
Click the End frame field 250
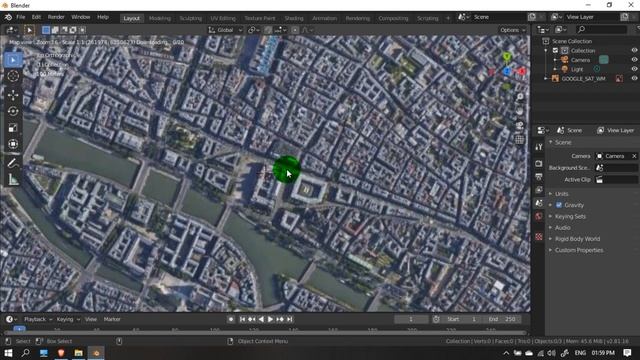point(503,319)
